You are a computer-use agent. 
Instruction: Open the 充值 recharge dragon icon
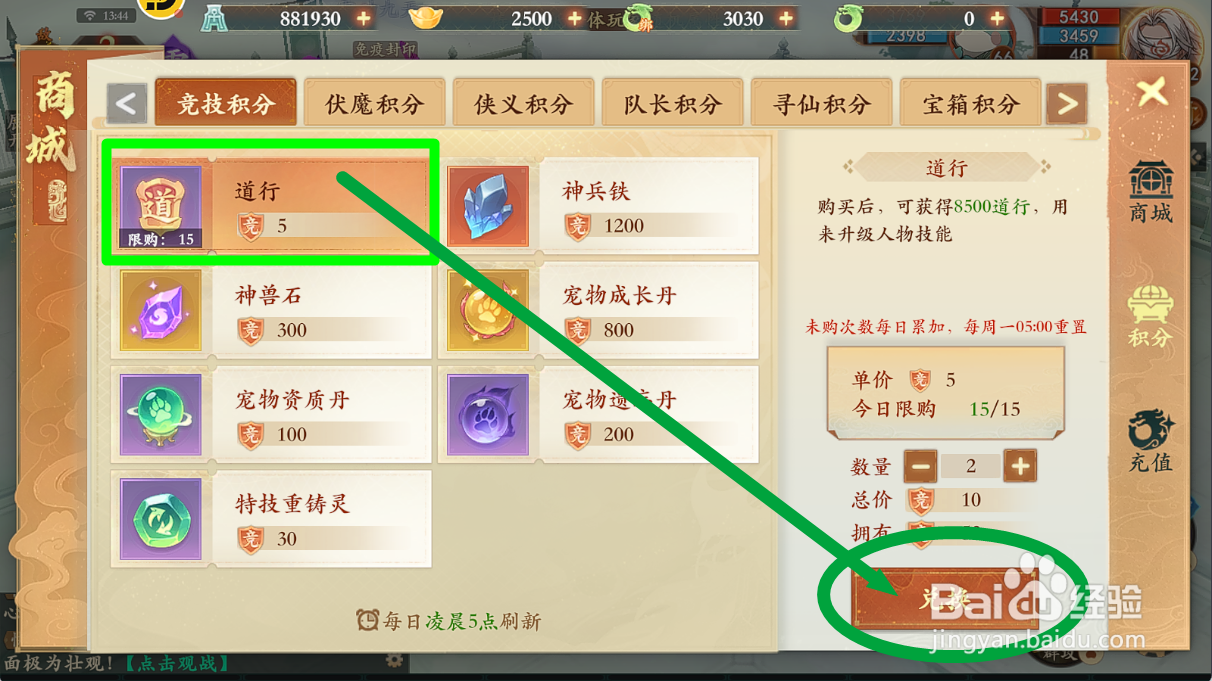click(1151, 441)
